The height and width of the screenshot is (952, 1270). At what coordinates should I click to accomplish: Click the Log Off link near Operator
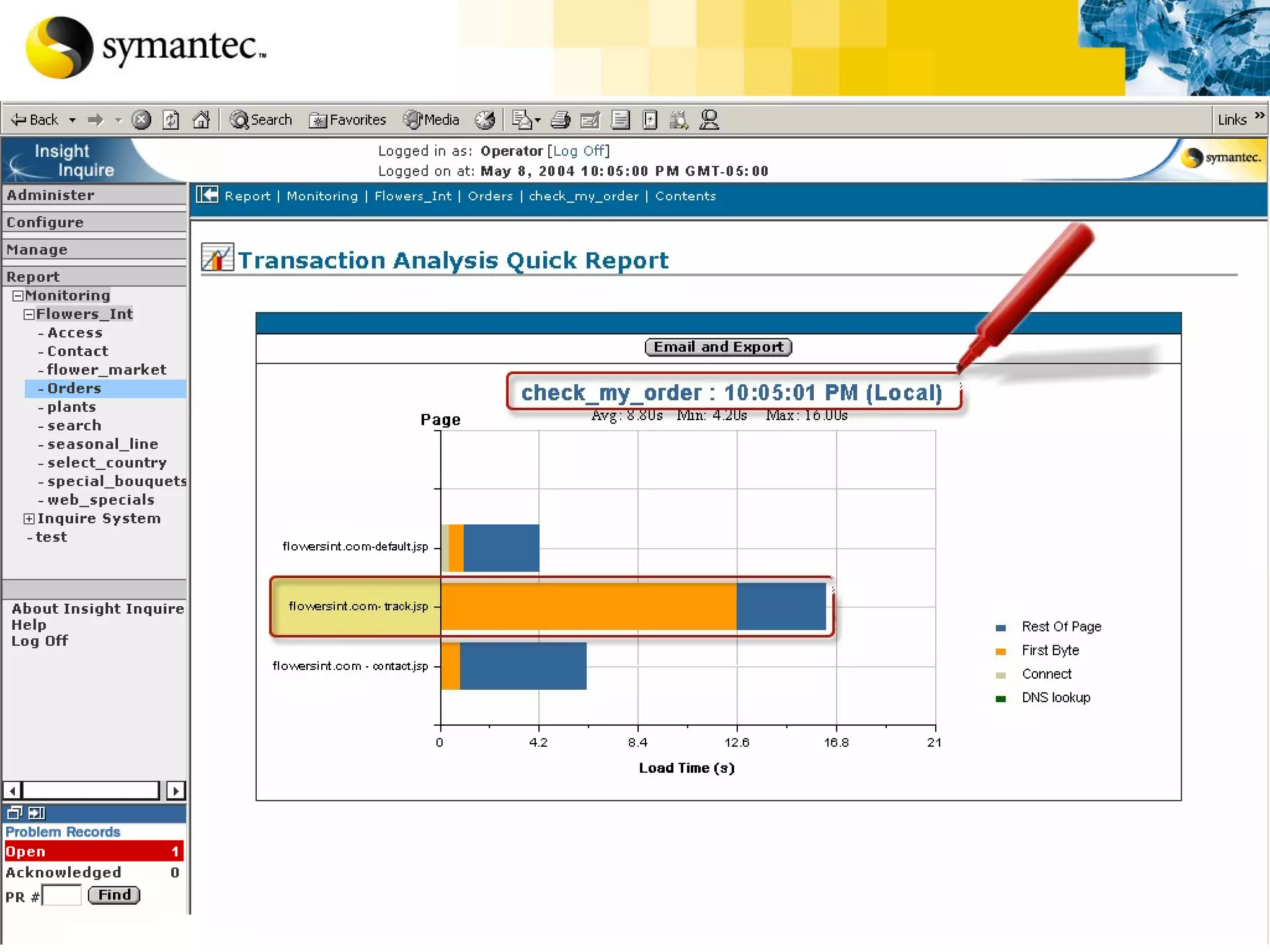(x=578, y=151)
